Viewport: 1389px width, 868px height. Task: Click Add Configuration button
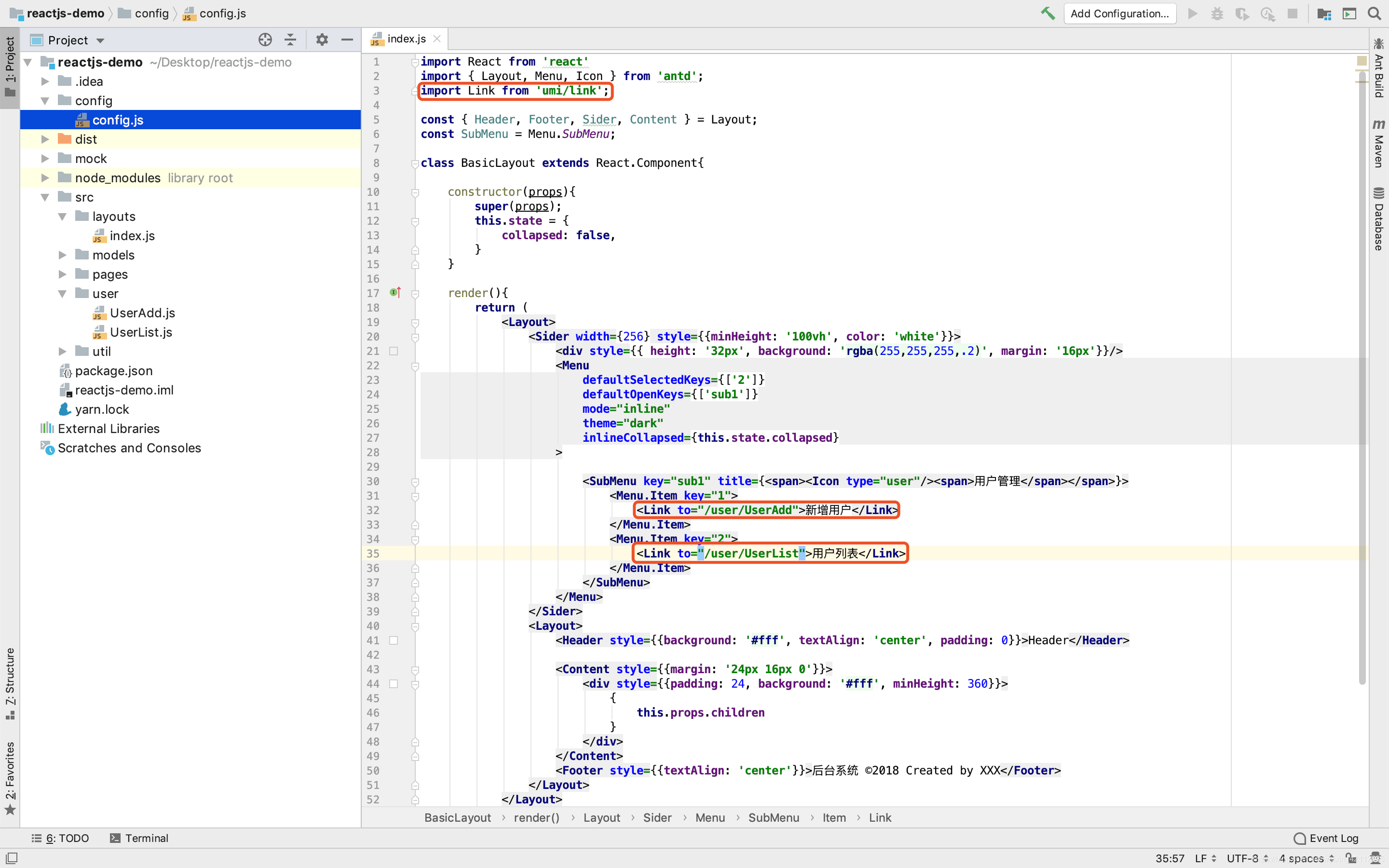pyautogui.click(x=1119, y=13)
